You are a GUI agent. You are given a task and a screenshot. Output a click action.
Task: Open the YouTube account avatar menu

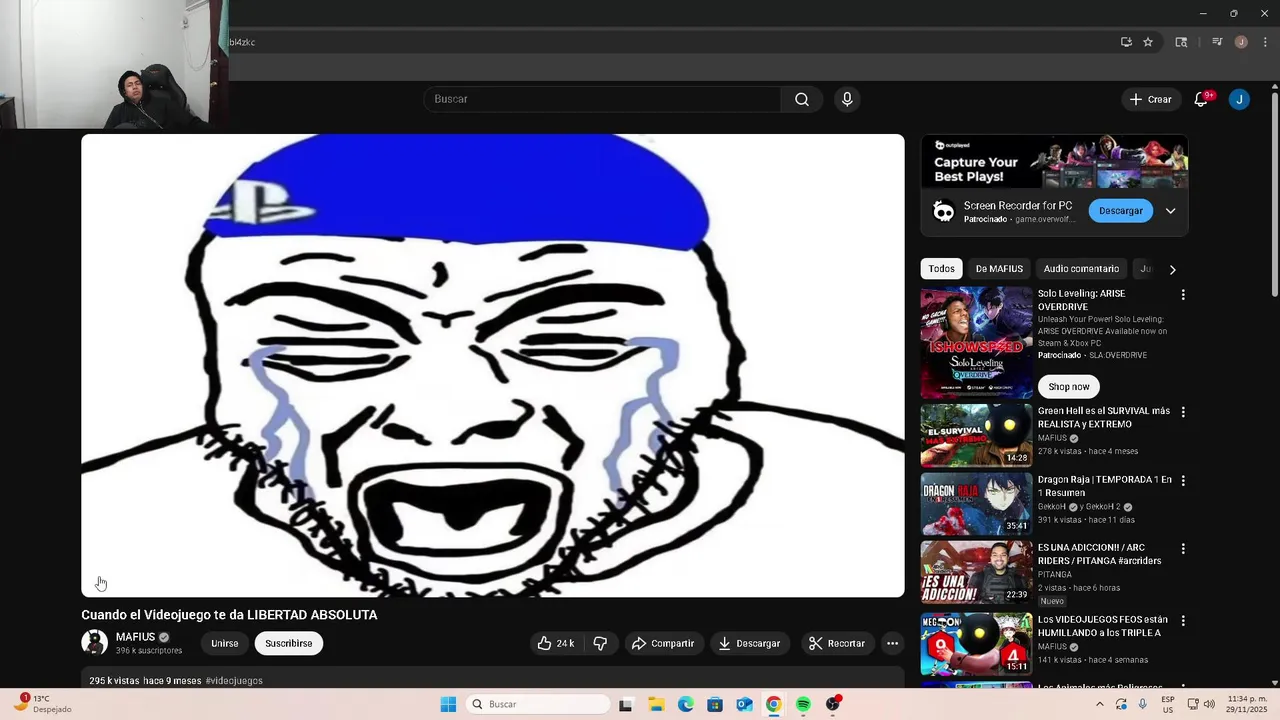tap(1239, 99)
